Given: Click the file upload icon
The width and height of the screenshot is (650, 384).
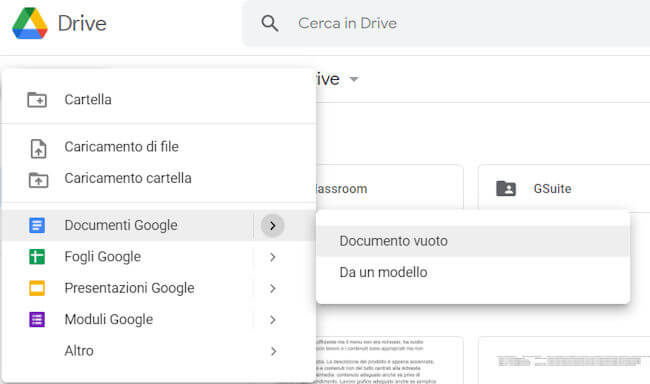Looking at the screenshot, I should 38,148.
